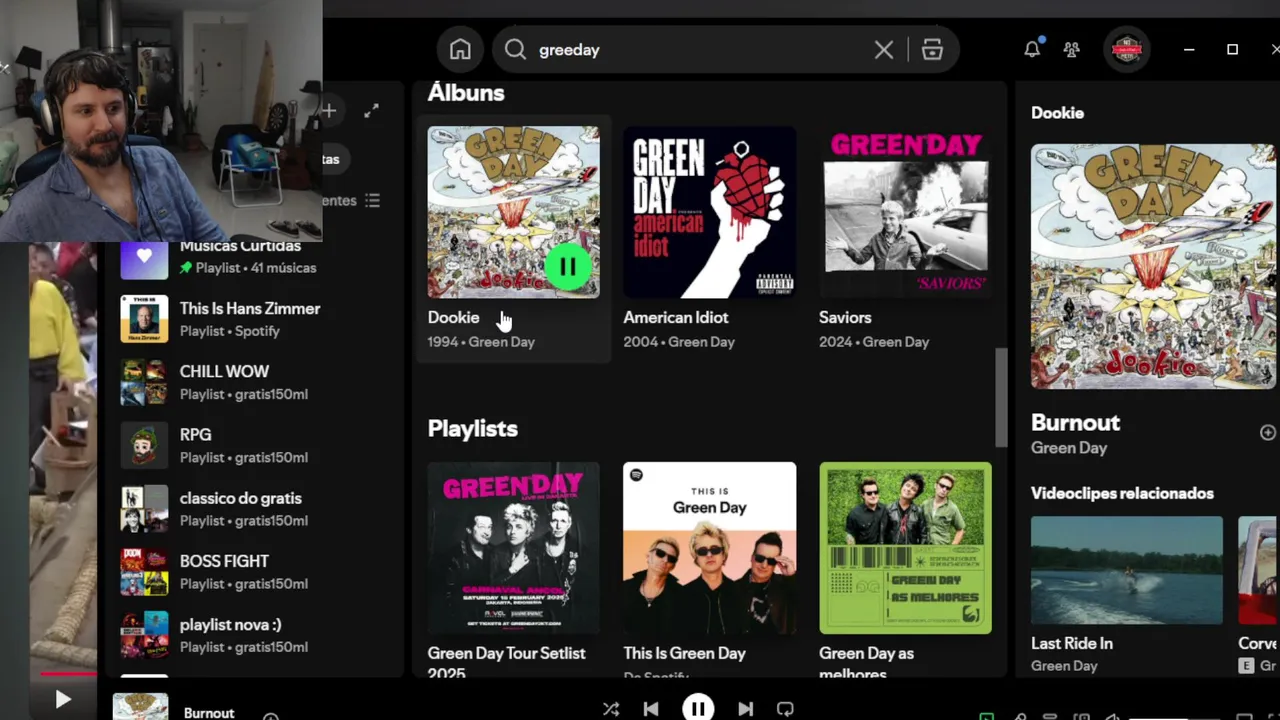Toggle repeat in the player bar
1280x720 pixels.
tap(785, 709)
